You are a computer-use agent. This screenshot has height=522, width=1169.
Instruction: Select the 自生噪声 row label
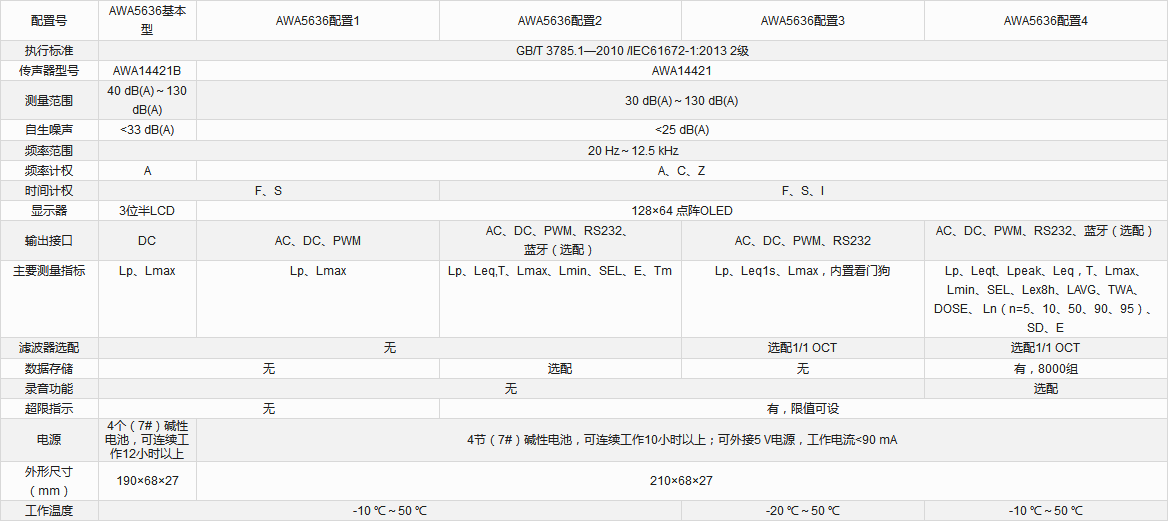point(49,130)
